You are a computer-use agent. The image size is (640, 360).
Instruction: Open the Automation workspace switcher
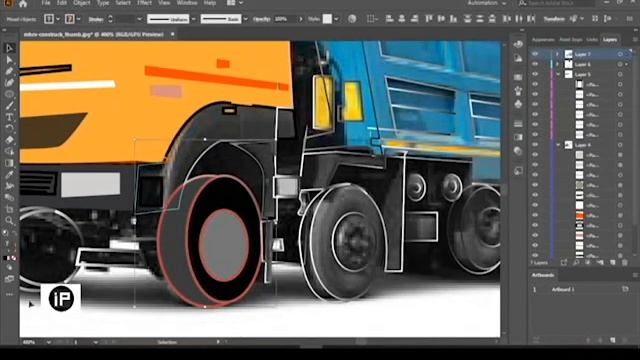(487, 3)
